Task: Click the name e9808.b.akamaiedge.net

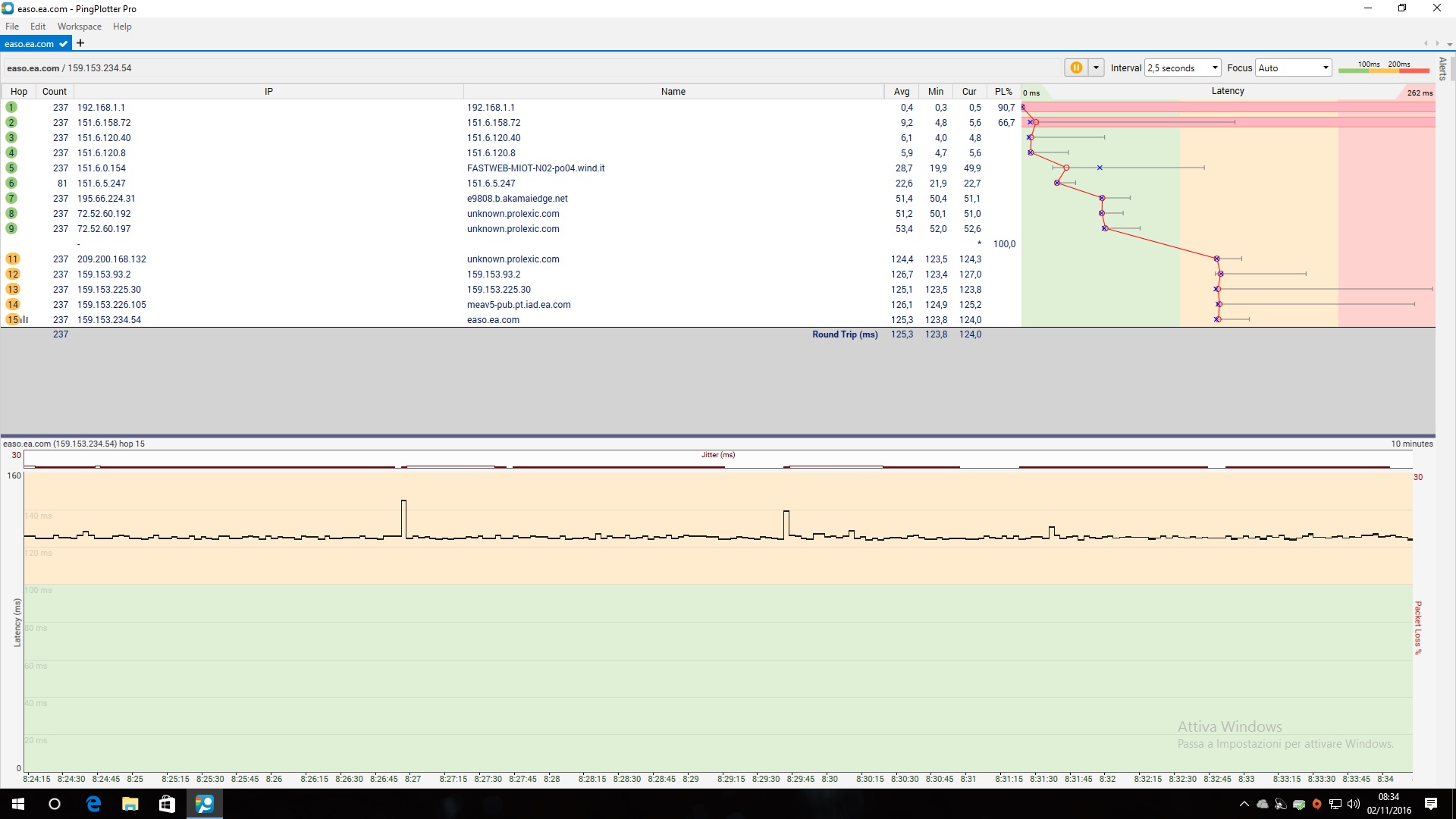Action: point(517,199)
